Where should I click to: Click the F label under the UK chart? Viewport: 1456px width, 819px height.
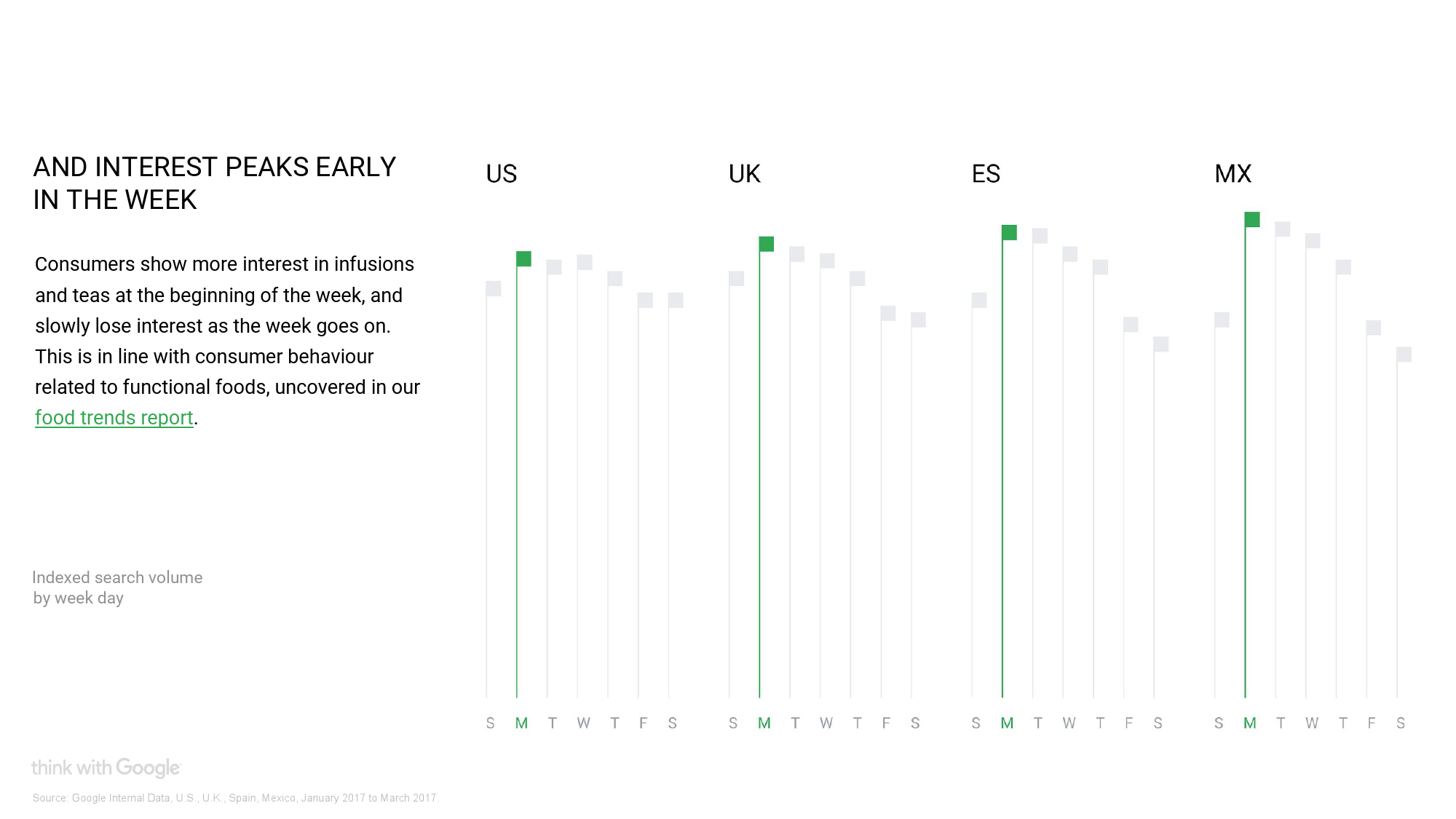click(886, 723)
